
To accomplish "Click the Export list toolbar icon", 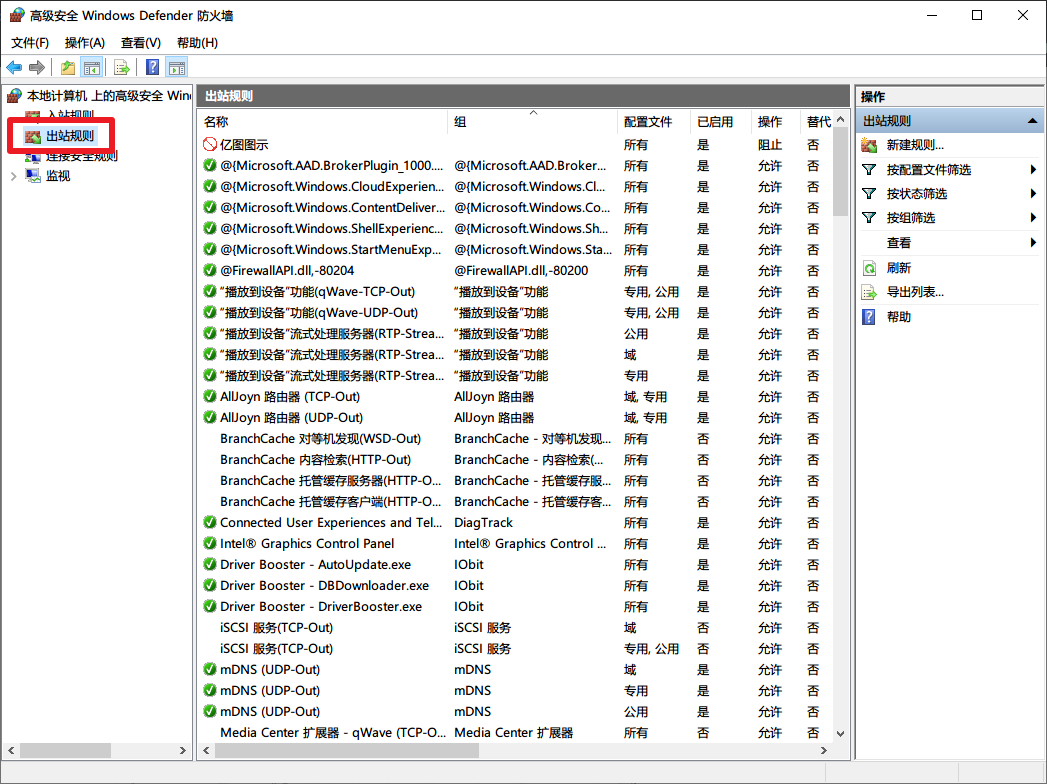I will (122, 67).
